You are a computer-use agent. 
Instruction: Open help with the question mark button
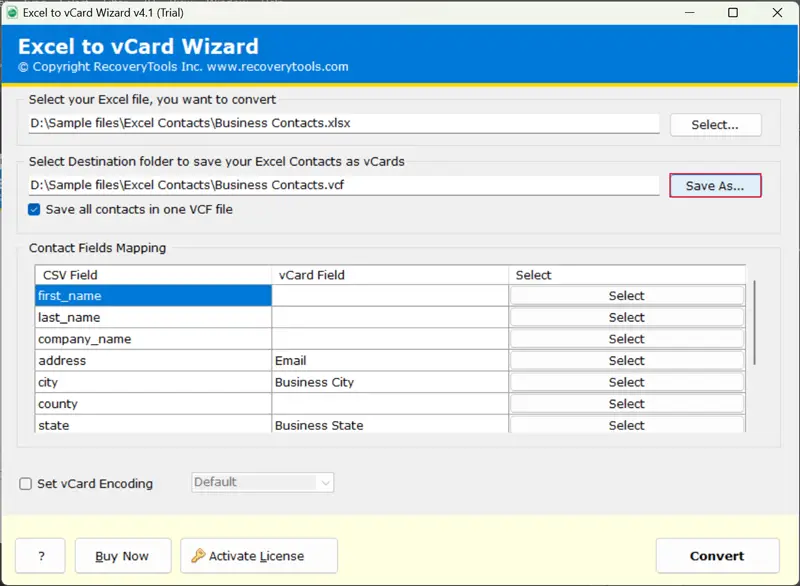coord(40,556)
